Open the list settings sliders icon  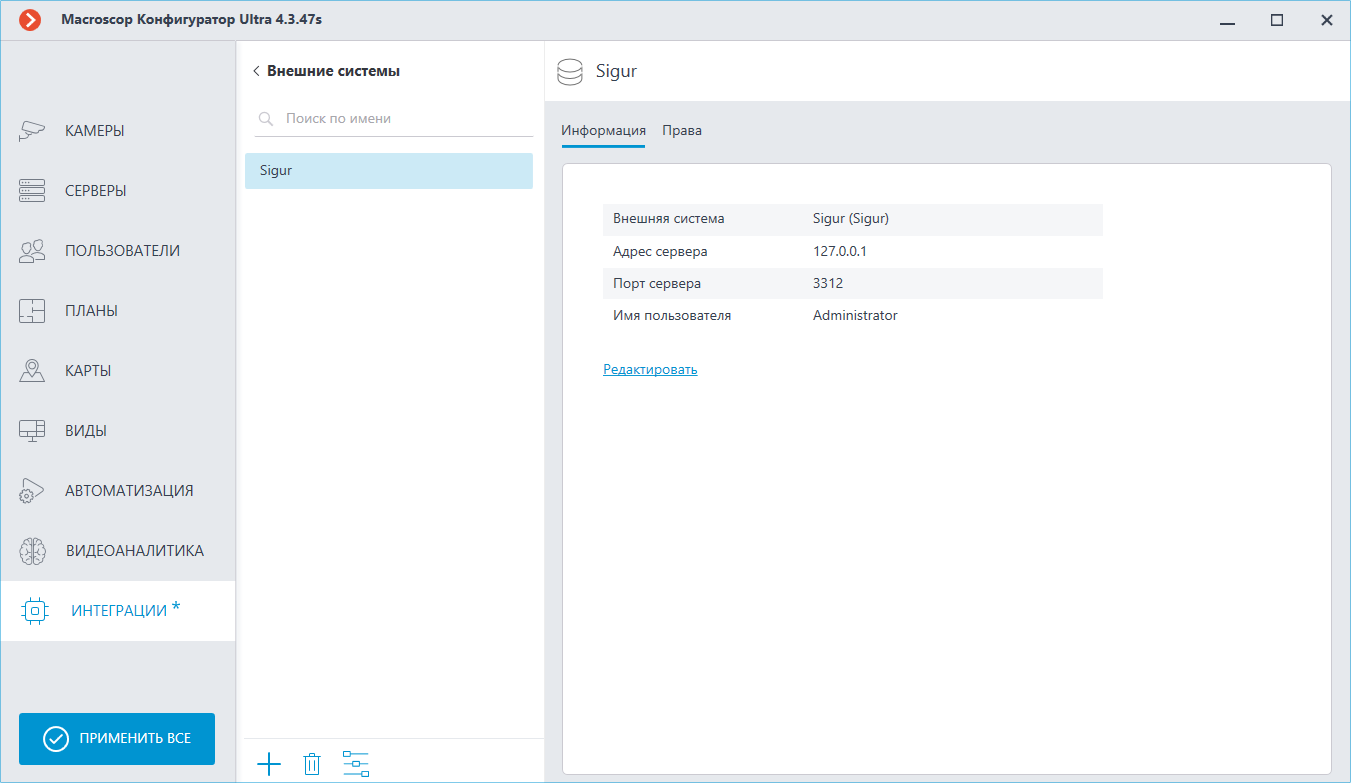pyautogui.click(x=356, y=764)
